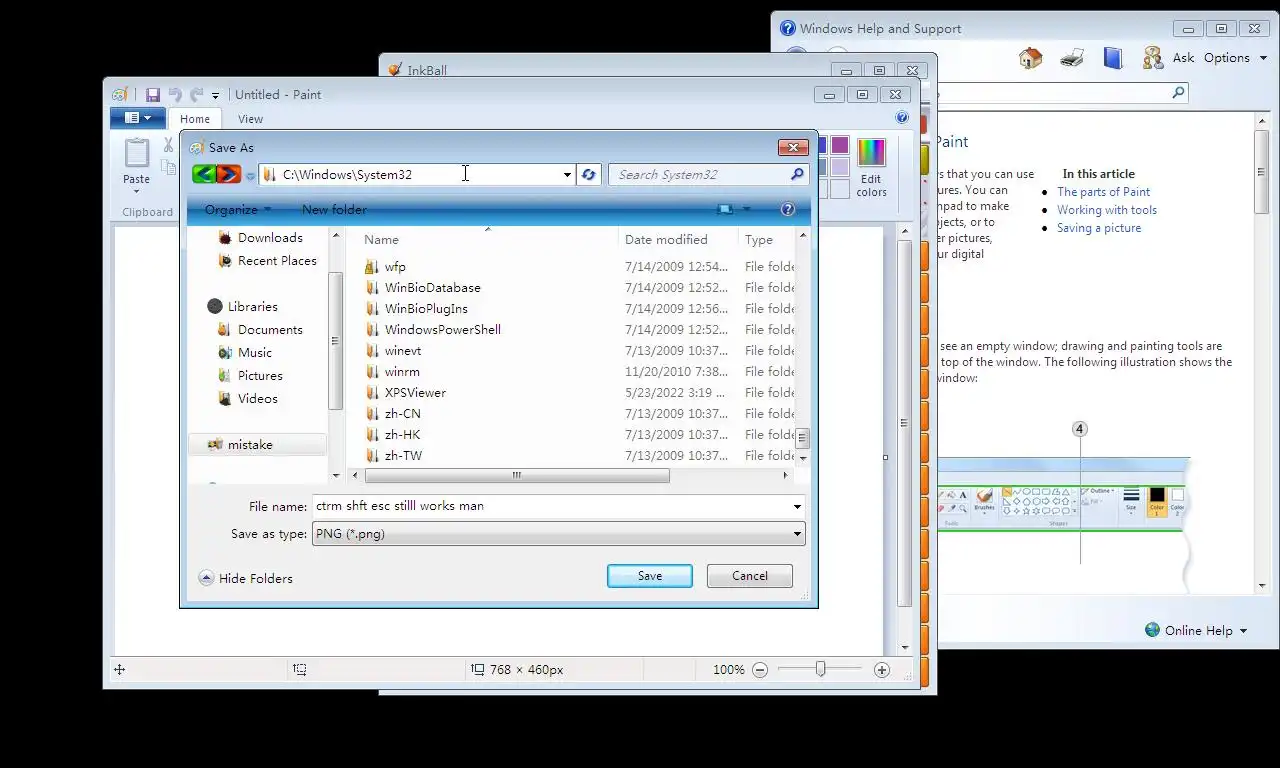Image resolution: width=1280 pixels, height=768 pixels.
Task: Open the blue Paint application menu button
Action: (x=138, y=118)
